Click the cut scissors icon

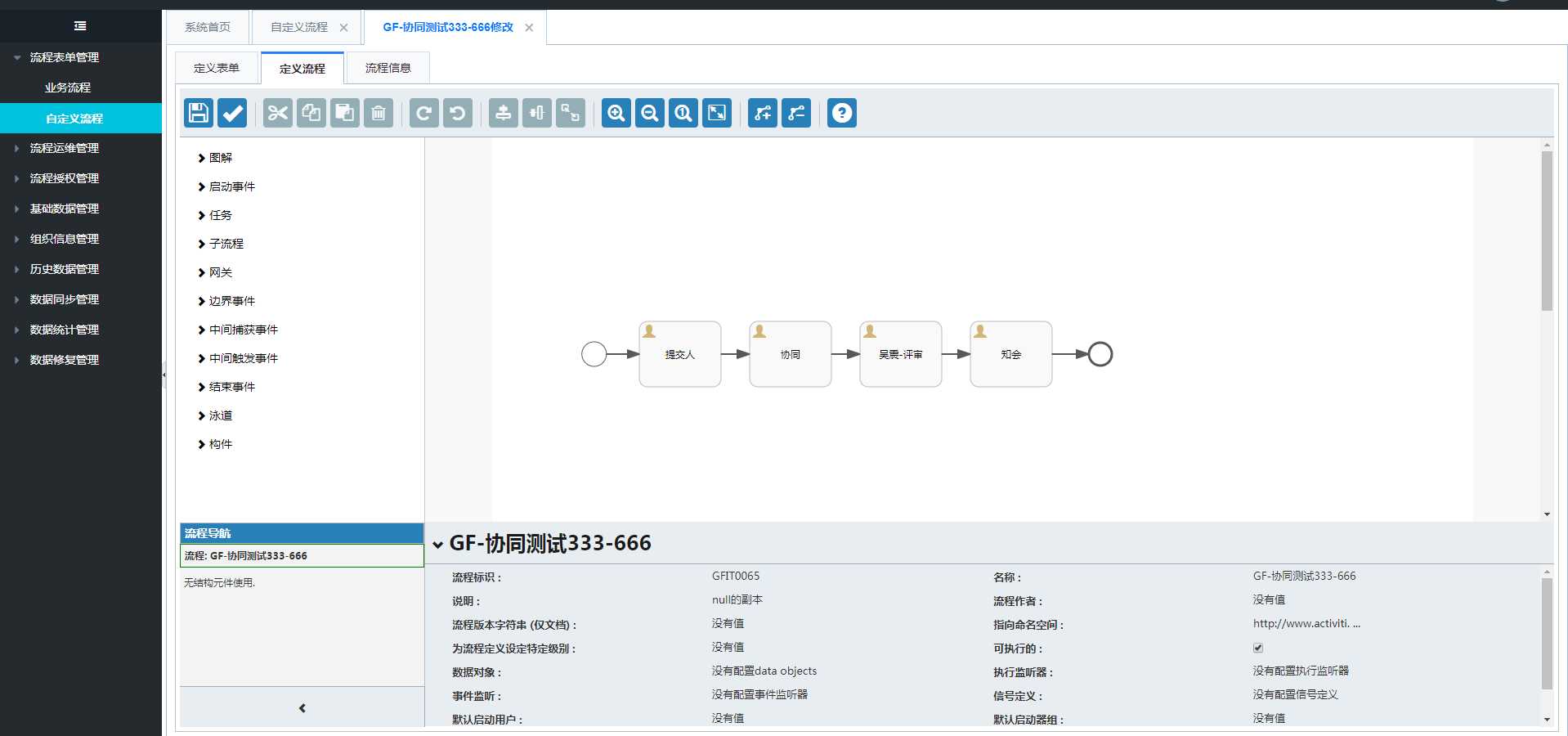[278, 113]
